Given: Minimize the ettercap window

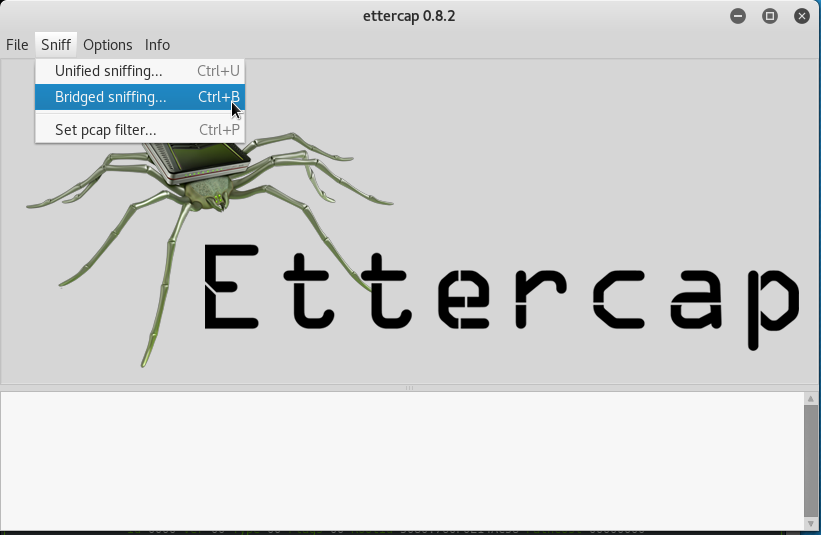Looking at the screenshot, I should coord(738,16).
